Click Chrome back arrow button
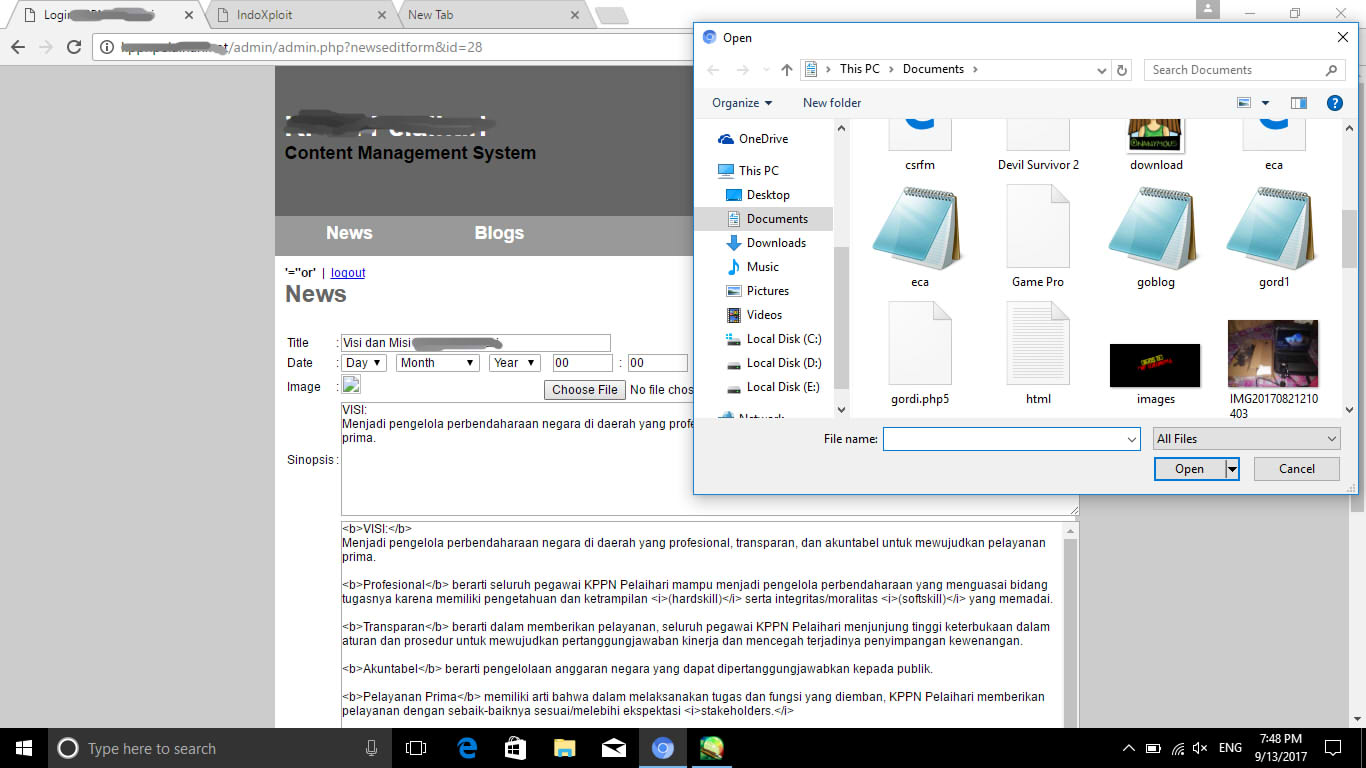This screenshot has width=1366, height=768. (x=18, y=47)
